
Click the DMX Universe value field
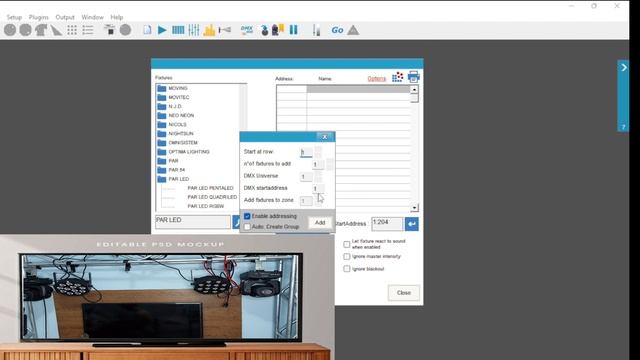(x=306, y=176)
